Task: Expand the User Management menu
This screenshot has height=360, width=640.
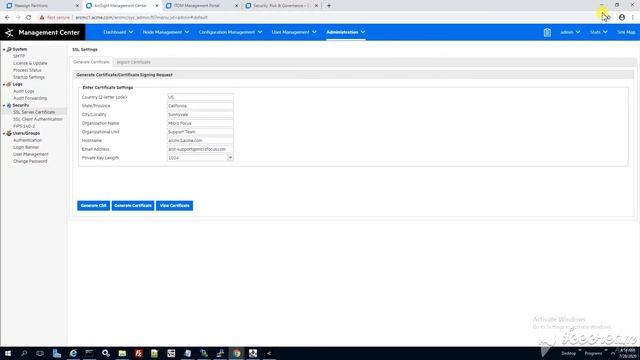Action: coord(294,32)
